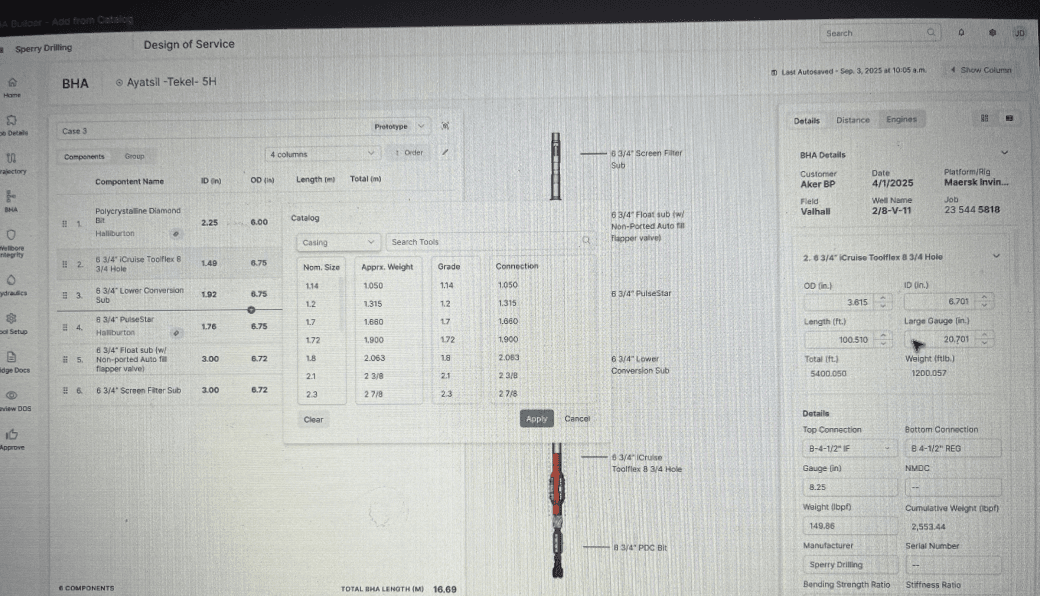Image resolution: width=1040 pixels, height=596 pixels.
Task: Click the OD (in.) stepper arrows
Action: (x=882, y=302)
